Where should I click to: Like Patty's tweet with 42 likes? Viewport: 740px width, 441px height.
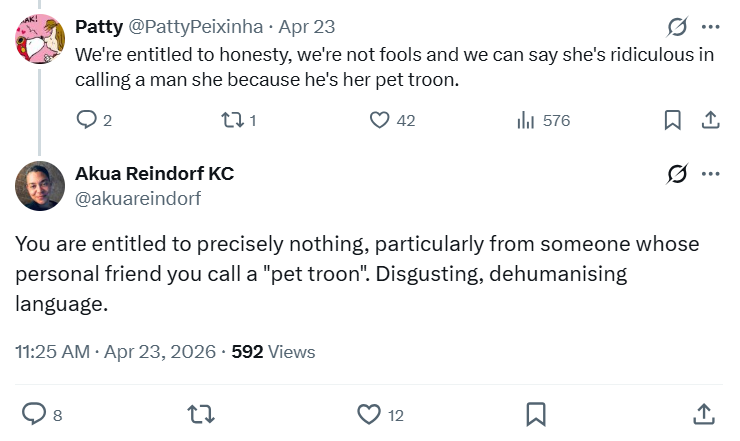[x=380, y=120]
